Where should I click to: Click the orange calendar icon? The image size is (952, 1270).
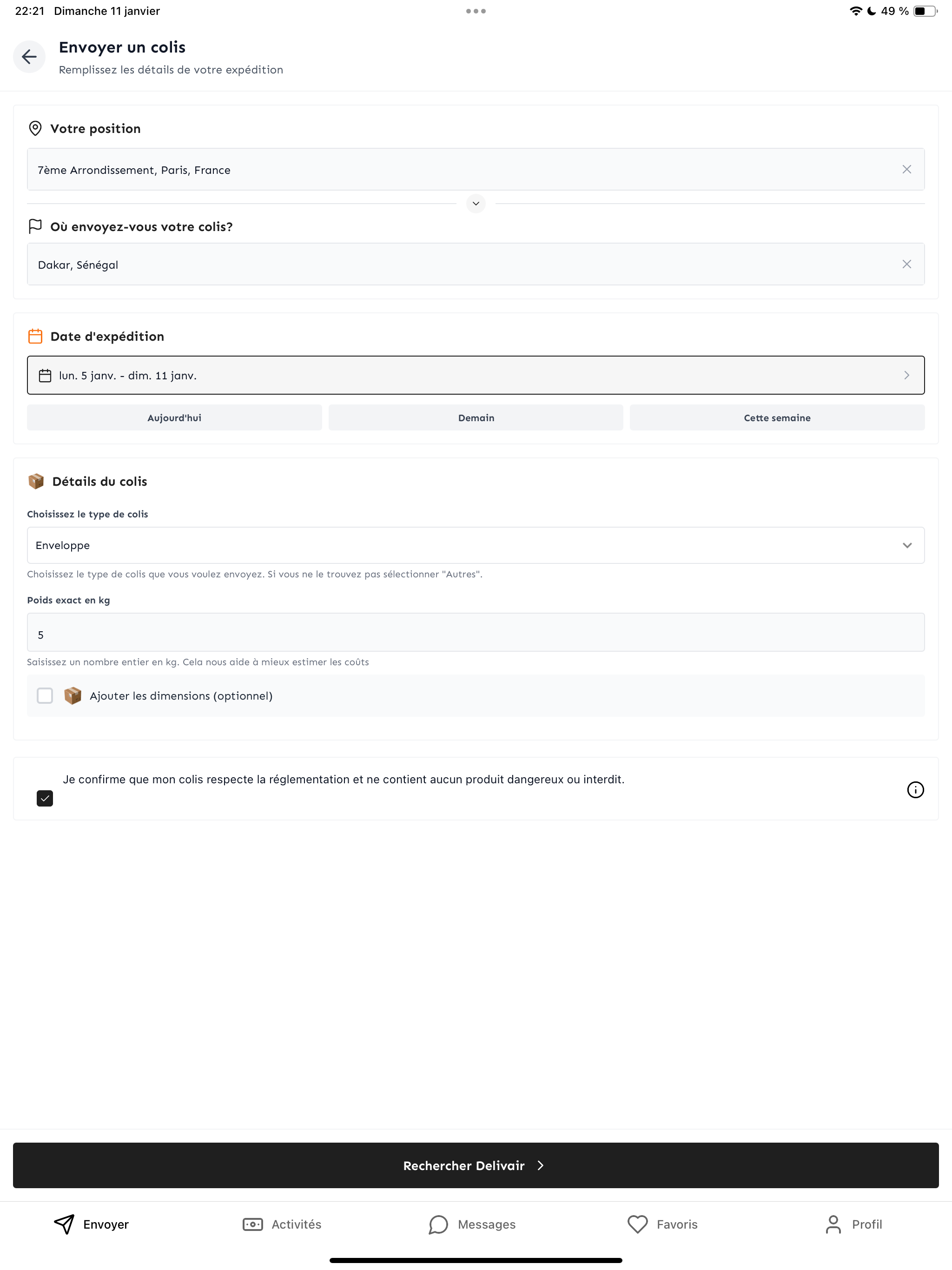click(36, 336)
